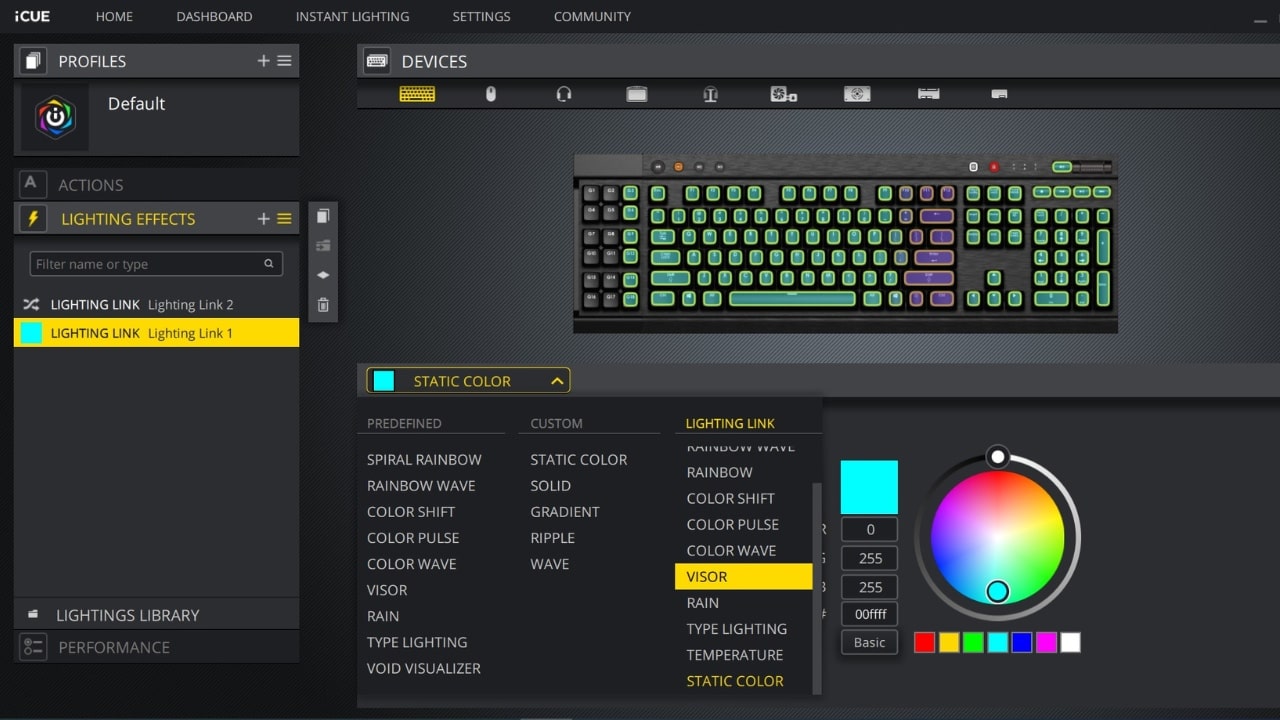Click the Devices keyboard header icon
This screenshot has width=1280, height=720.
(x=377, y=61)
